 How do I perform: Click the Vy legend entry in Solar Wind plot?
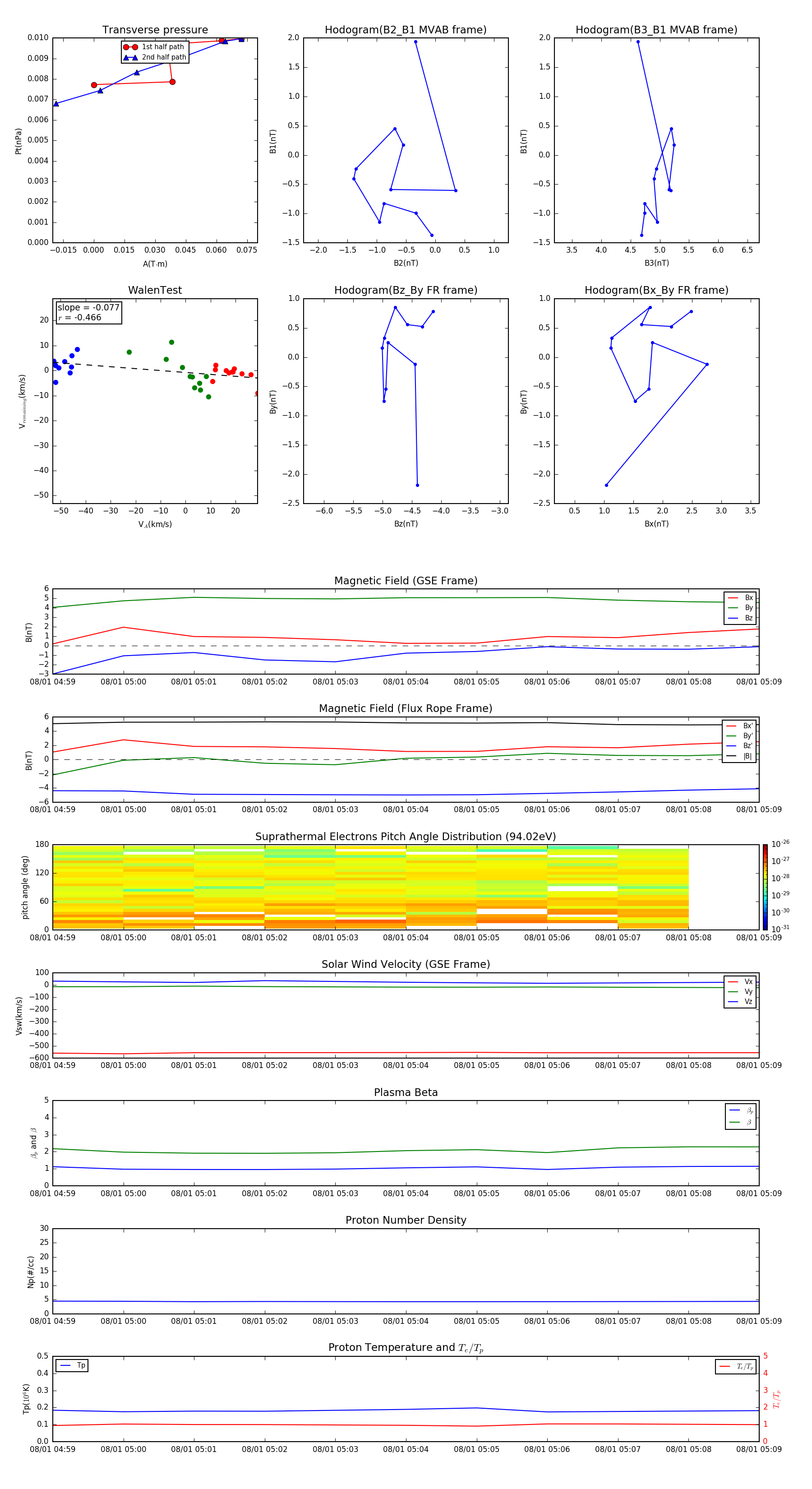pos(740,992)
